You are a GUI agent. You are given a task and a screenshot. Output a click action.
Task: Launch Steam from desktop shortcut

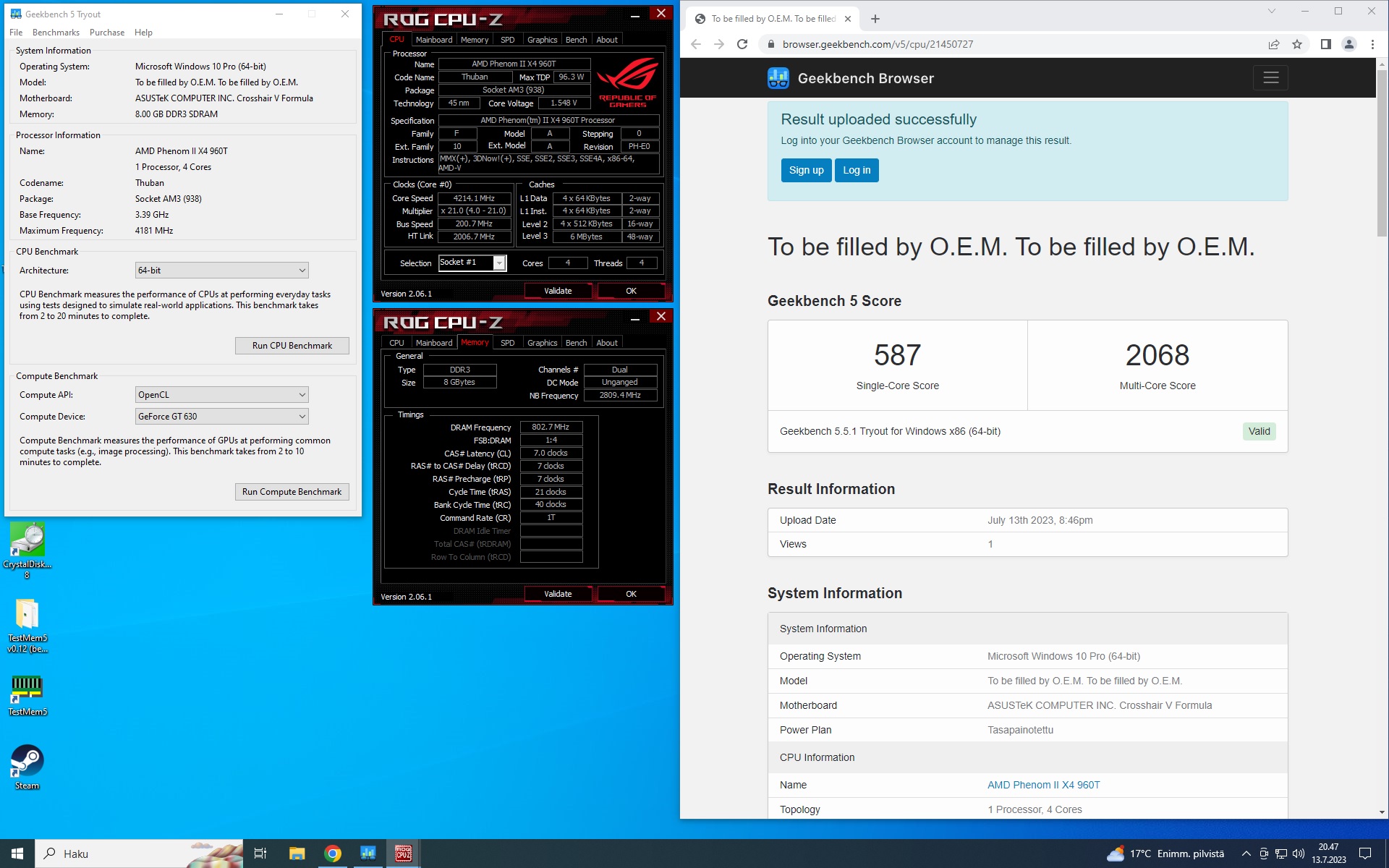[x=27, y=767]
